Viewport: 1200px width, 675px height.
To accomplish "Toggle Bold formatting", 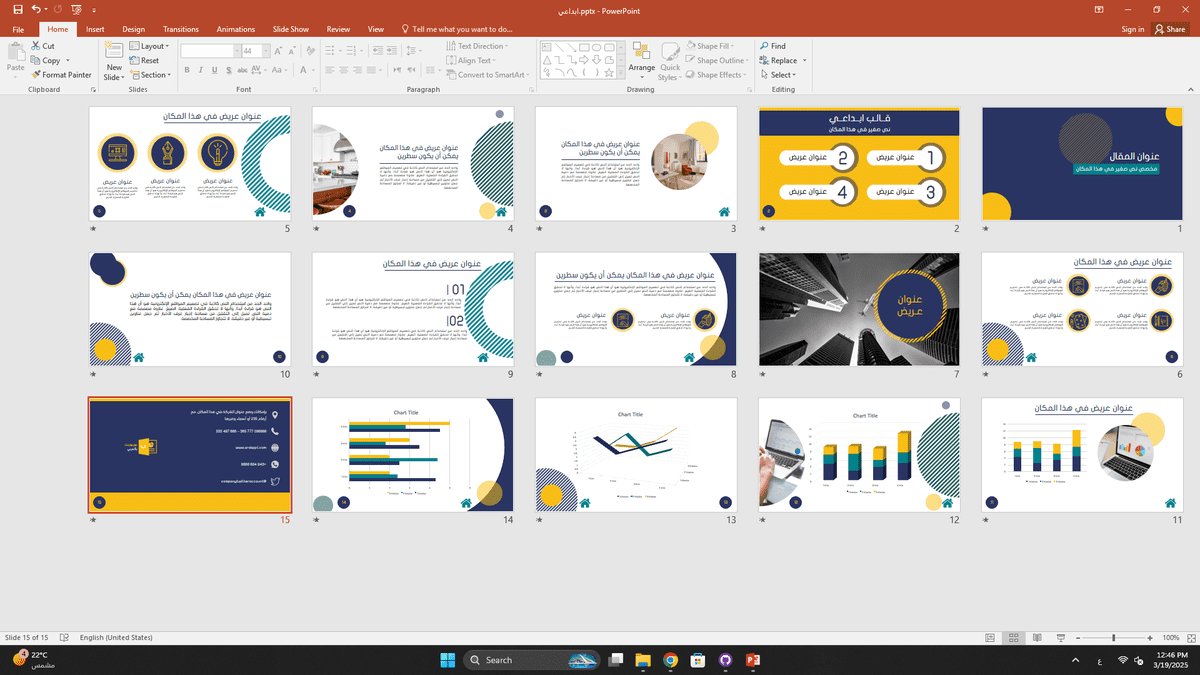I will [x=186, y=70].
